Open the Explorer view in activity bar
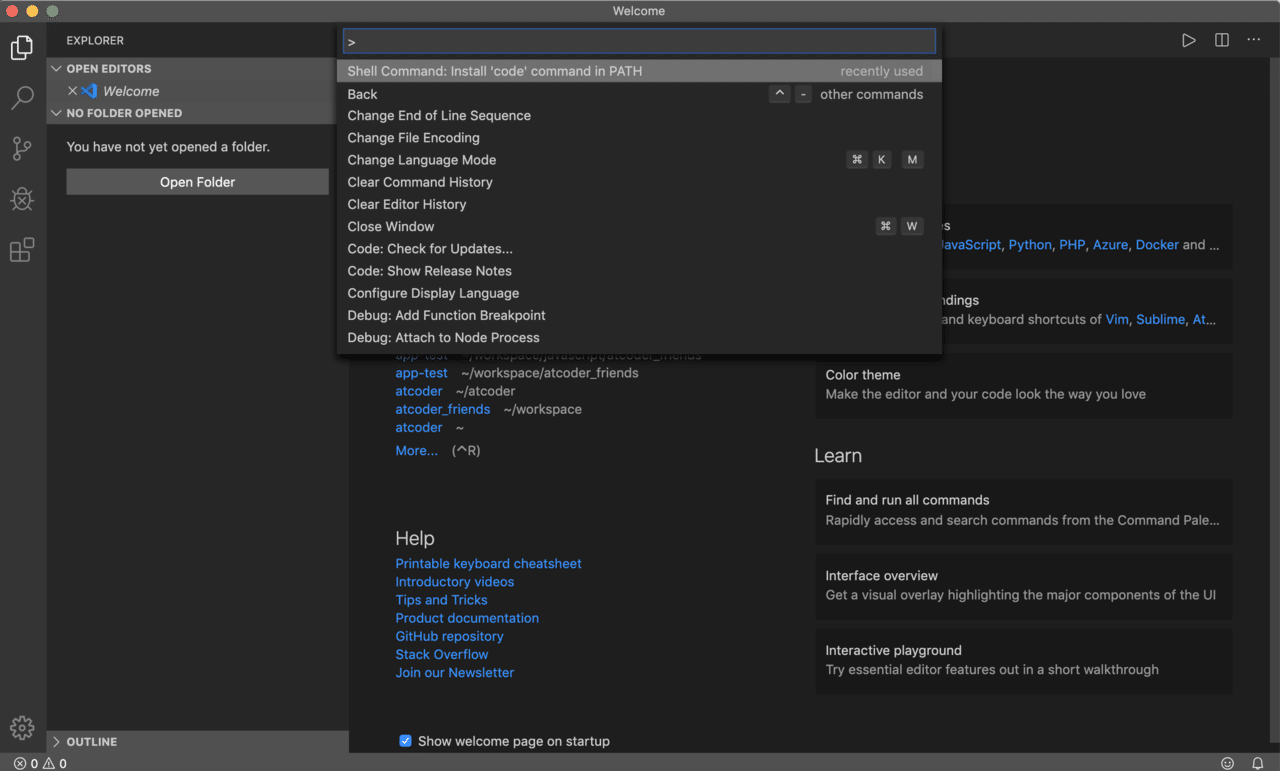The height and width of the screenshot is (771, 1280). pos(22,47)
